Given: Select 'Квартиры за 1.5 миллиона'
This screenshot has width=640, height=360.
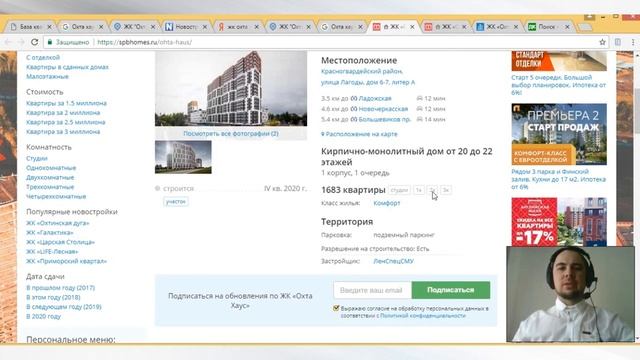Looking at the screenshot, I should tap(66, 103).
